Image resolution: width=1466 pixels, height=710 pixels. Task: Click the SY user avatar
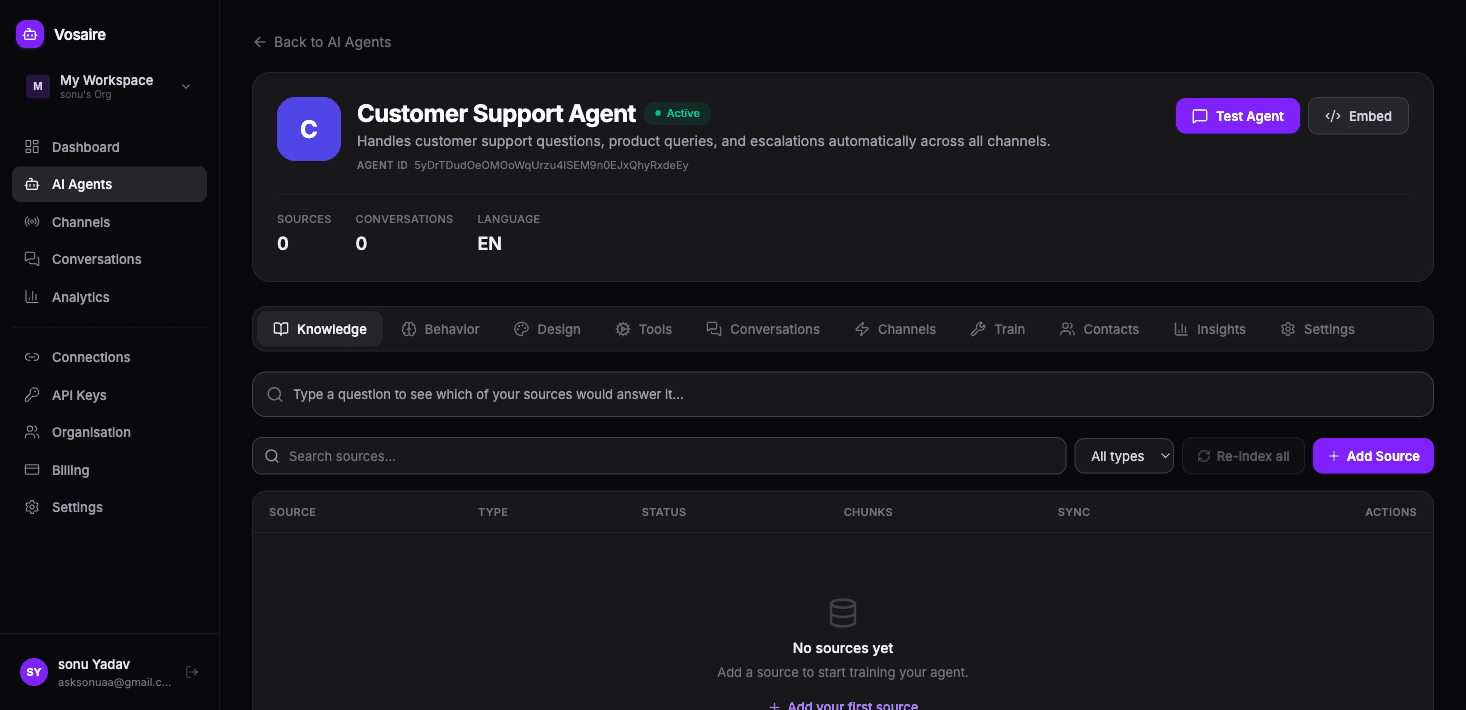34,672
